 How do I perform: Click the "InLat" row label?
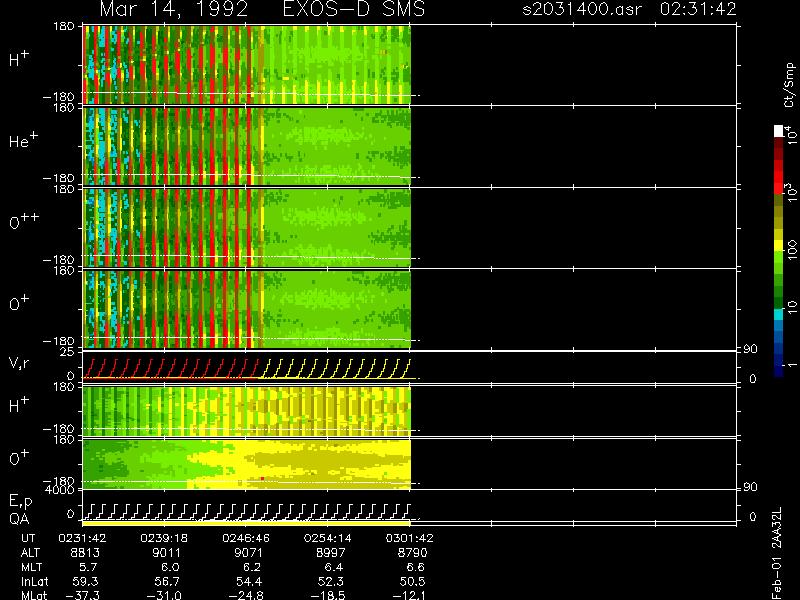(x=34, y=581)
